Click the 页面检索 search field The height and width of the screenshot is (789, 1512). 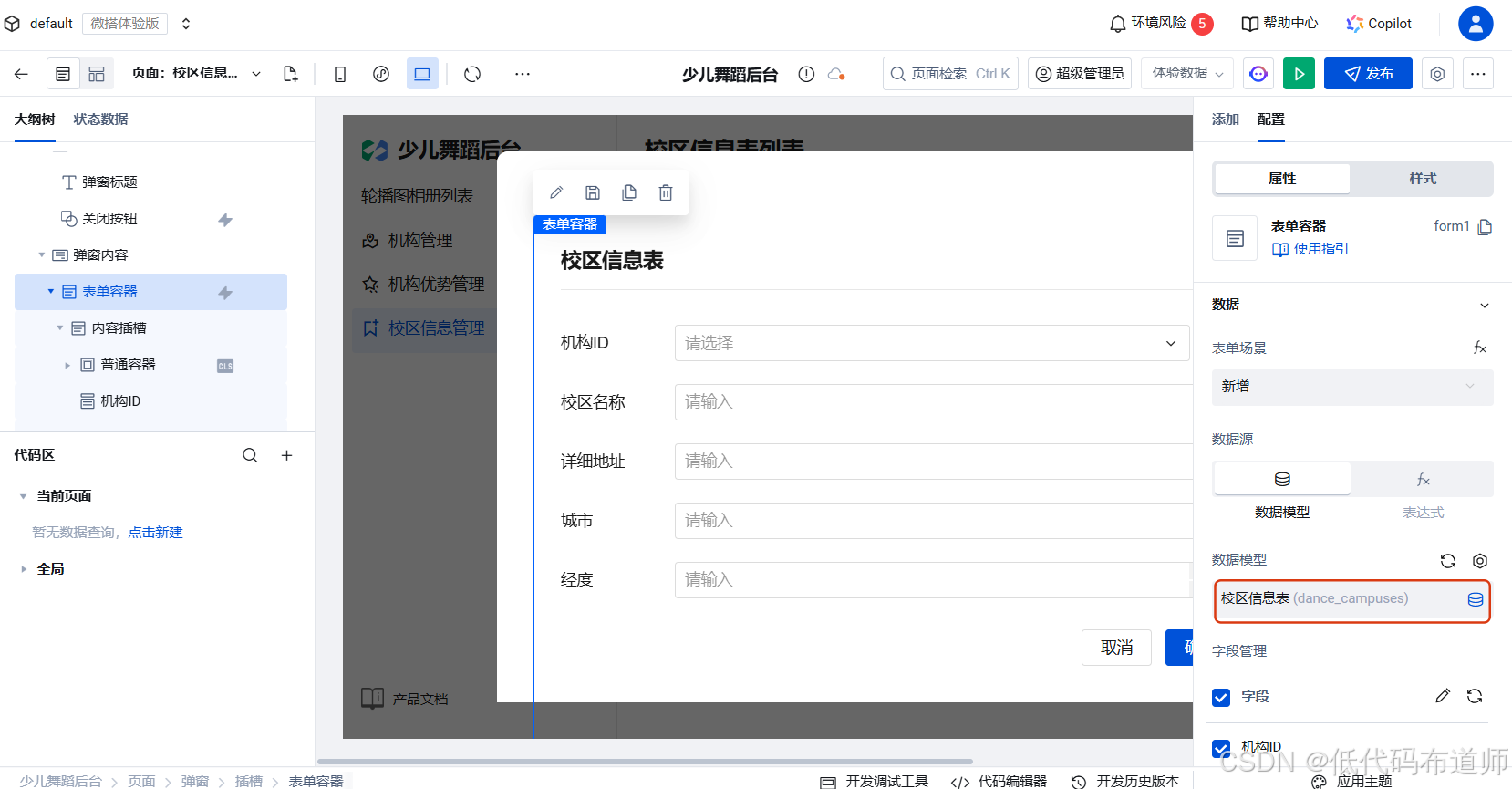point(950,73)
